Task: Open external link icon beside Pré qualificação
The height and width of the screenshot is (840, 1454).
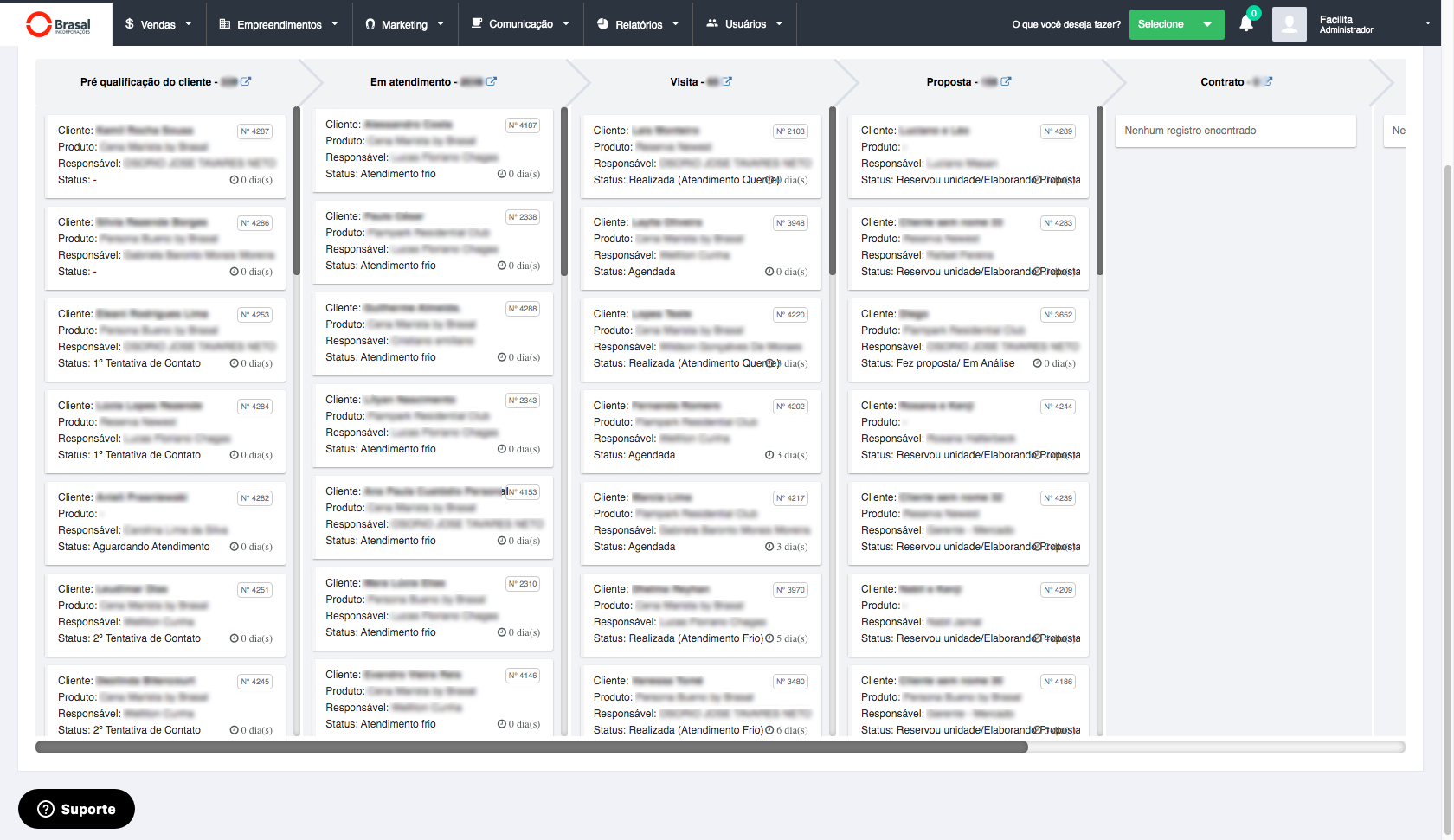Action: point(246,81)
